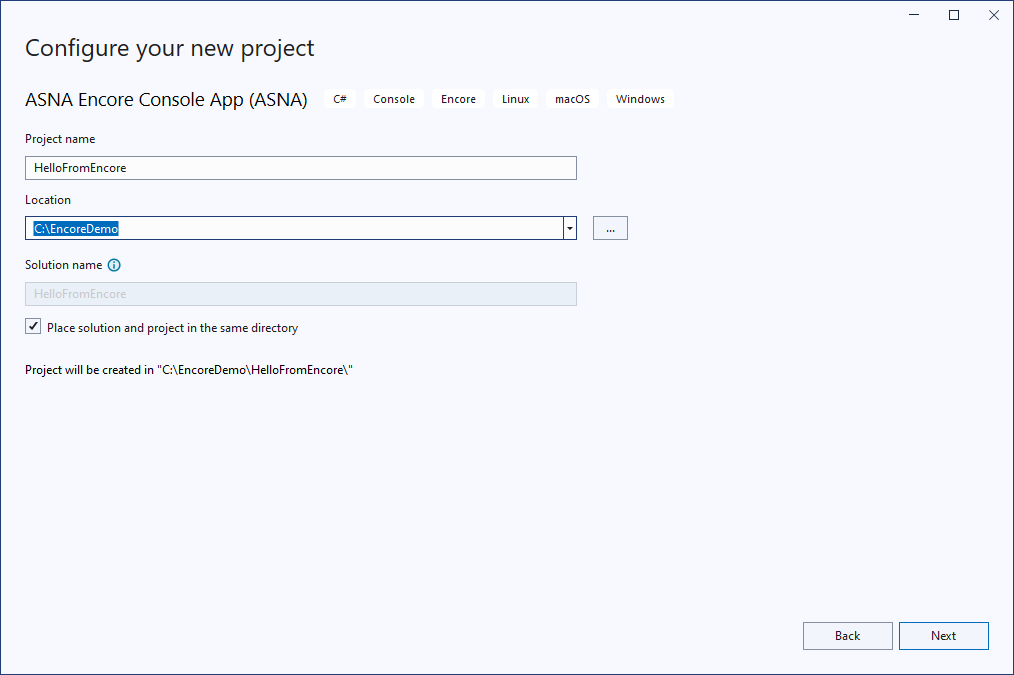The image size is (1014, 675).
Task: Click the browse (...) button for Location
Action: (610, 228)
